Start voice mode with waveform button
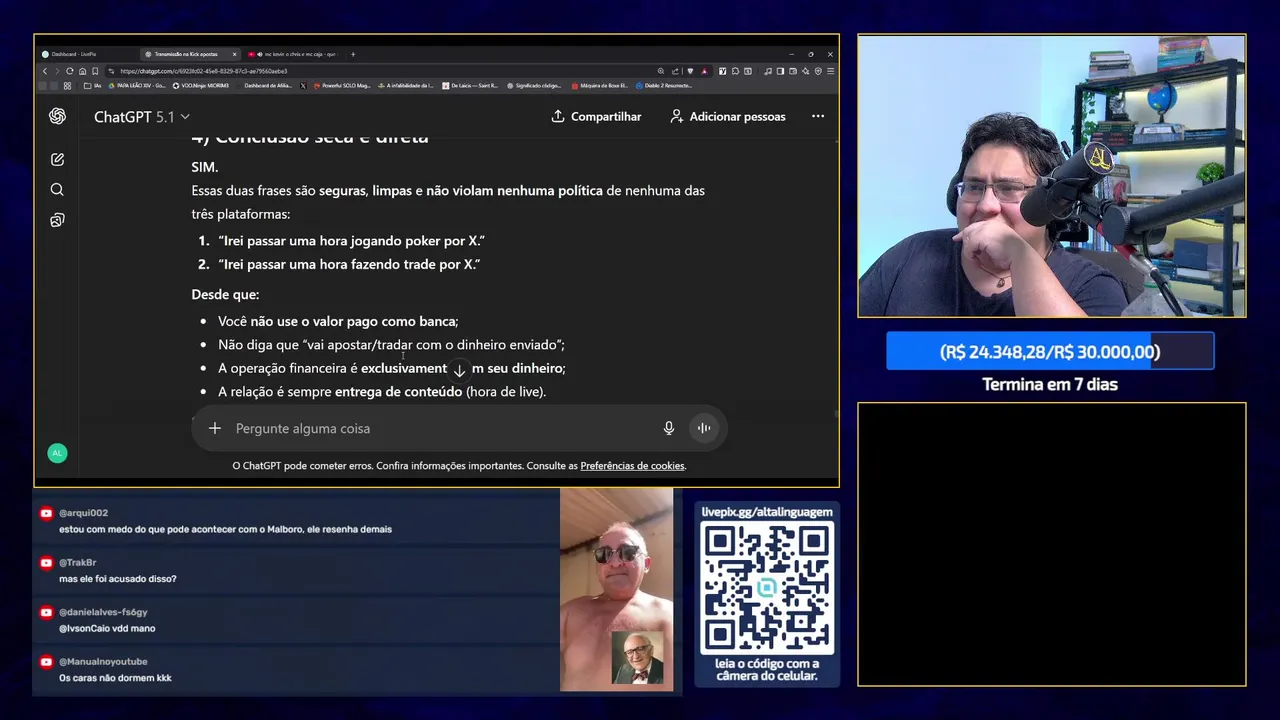This screenshot has height=720, width=1280. (704, 428)
